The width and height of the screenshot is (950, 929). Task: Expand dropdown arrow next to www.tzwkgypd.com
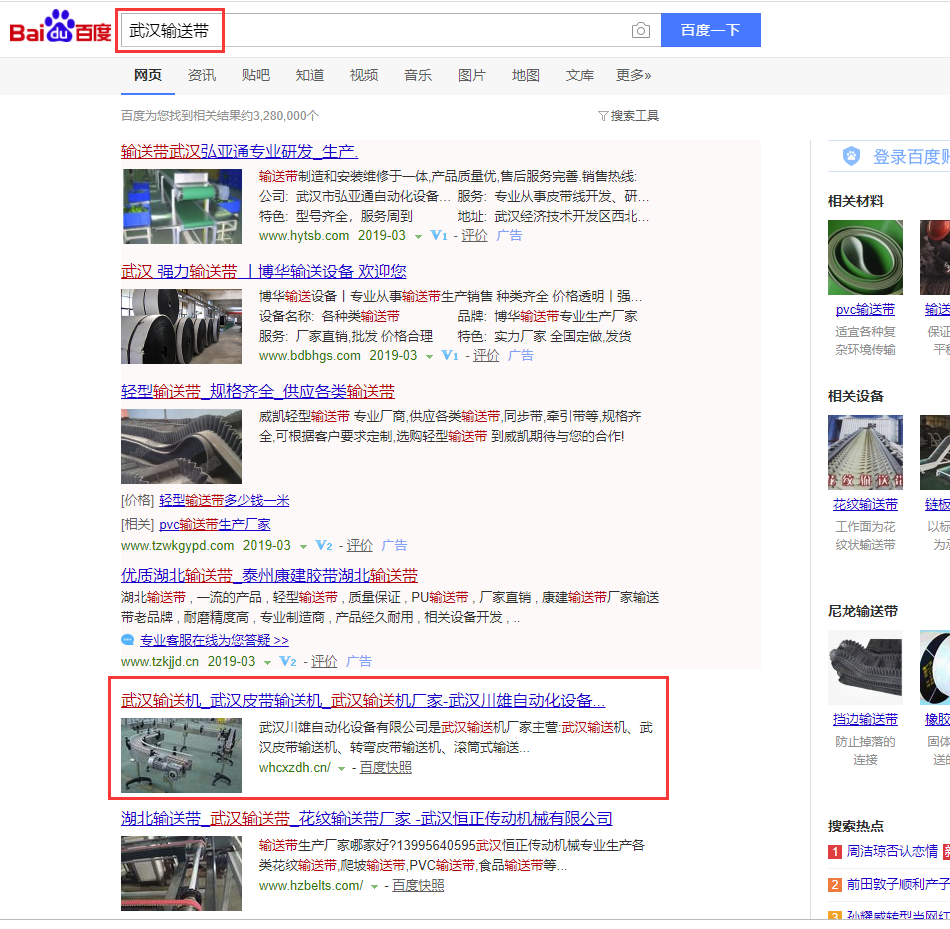304,547
